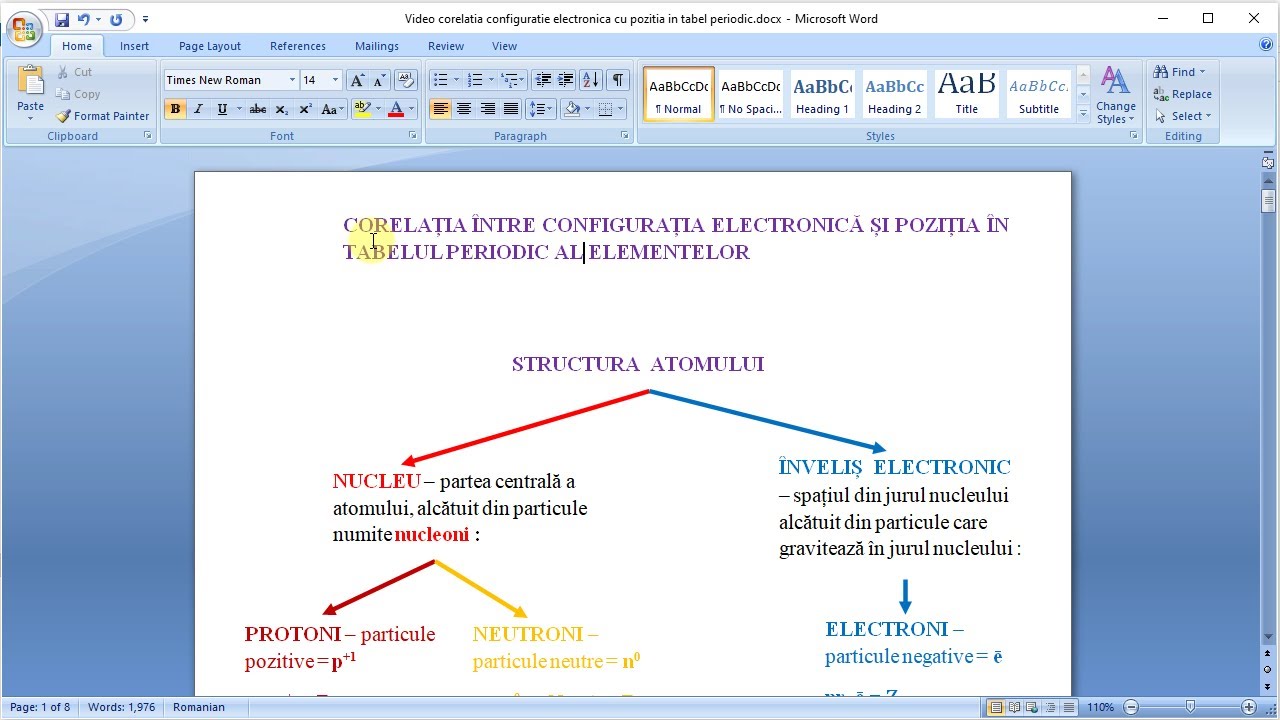Decrease paragraph indent
This screenshot has width=1280, height=720.
pos(543,80)
